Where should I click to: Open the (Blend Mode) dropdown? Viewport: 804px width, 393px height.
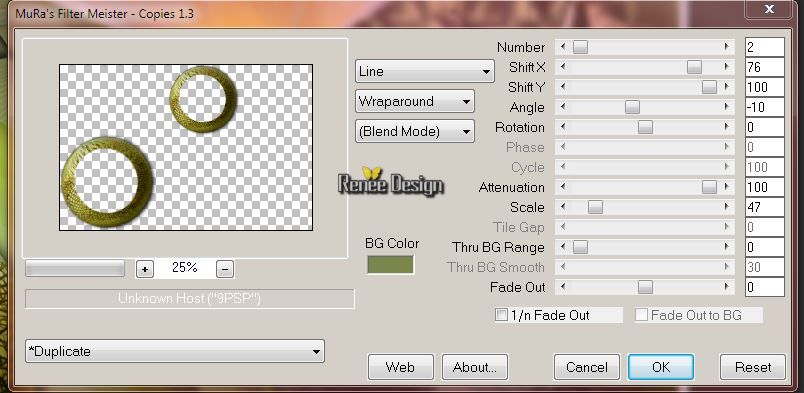click(415, 131)
